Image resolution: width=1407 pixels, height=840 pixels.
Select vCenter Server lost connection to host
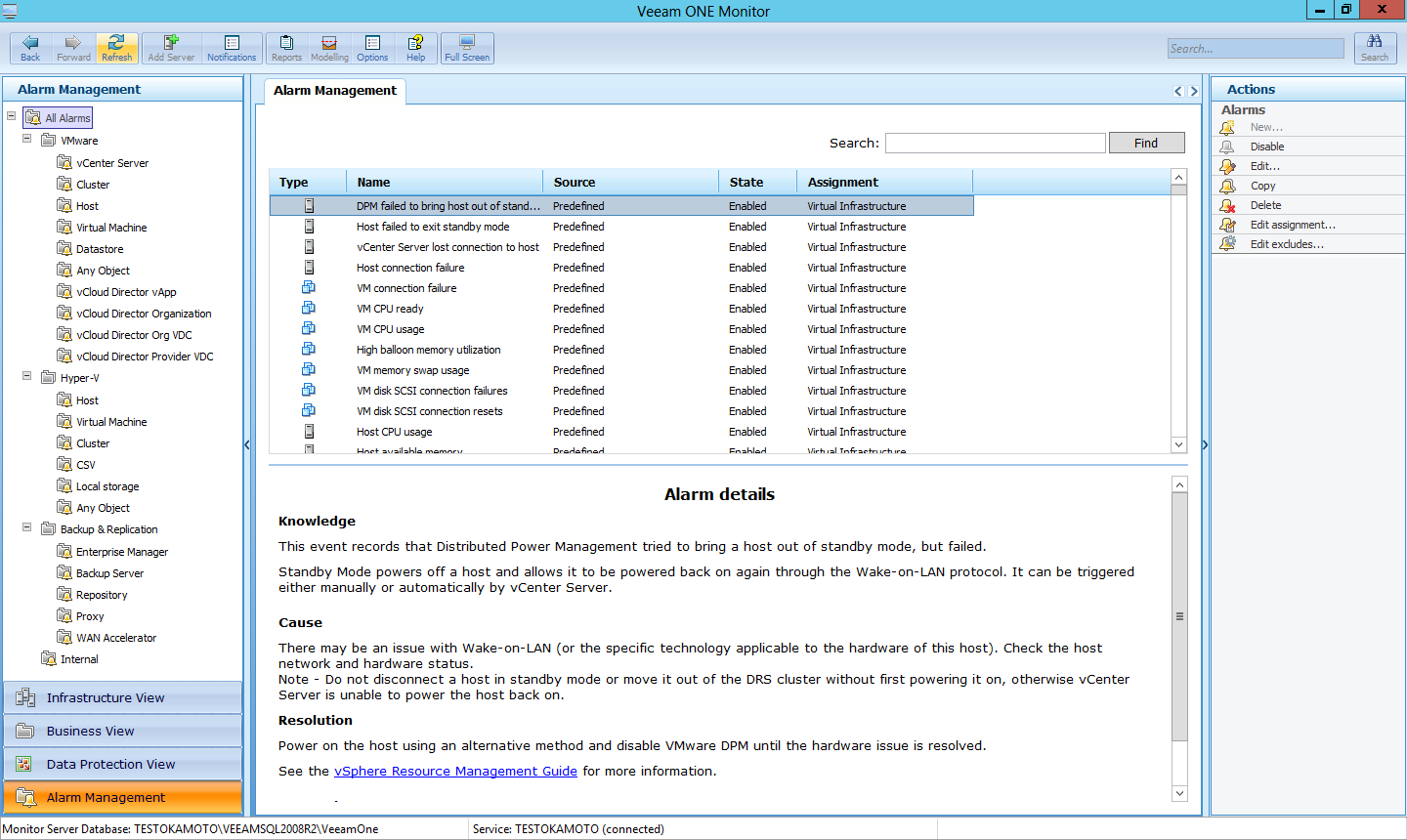click(x=621, y=247)
